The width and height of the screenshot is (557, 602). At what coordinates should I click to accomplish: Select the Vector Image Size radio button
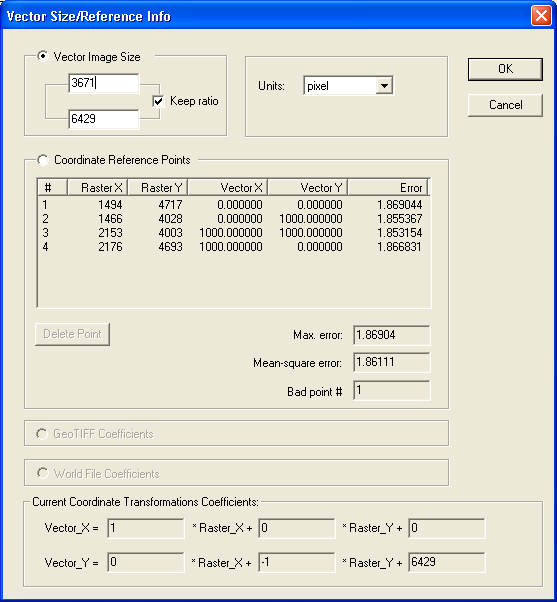(x=43, y=56)
